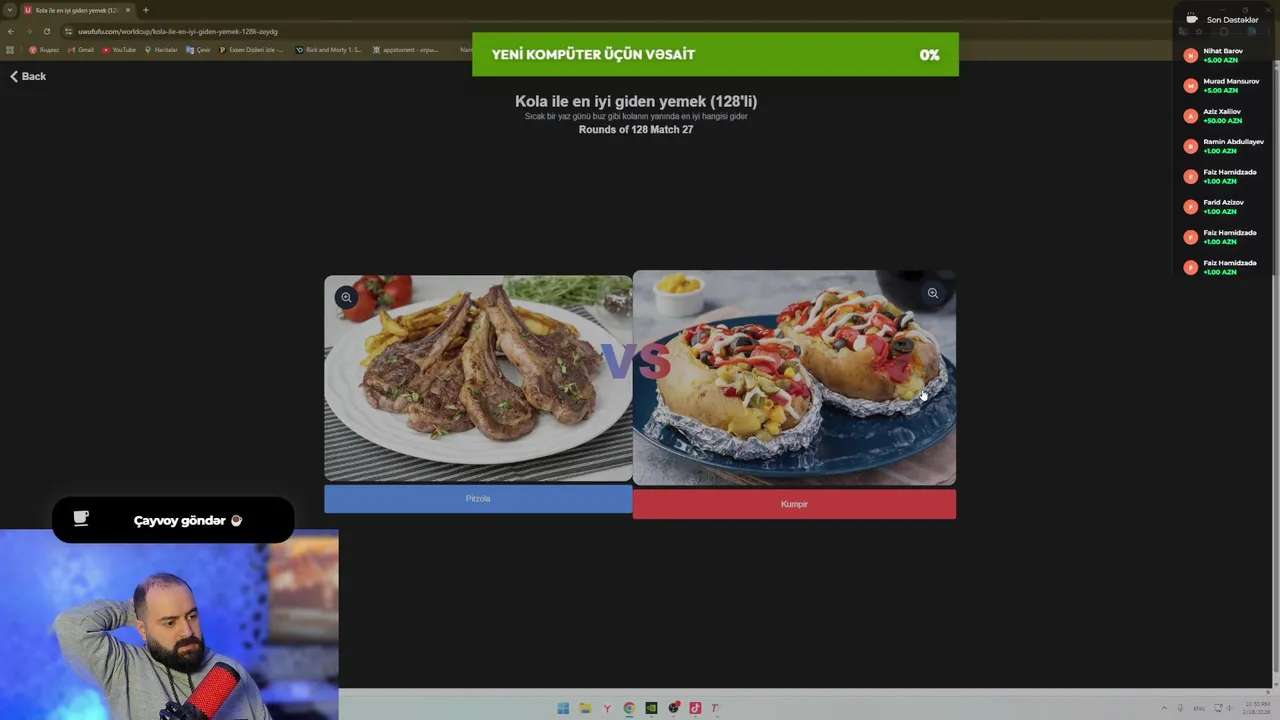View site information icon in address bar

[x=68, y=31]
